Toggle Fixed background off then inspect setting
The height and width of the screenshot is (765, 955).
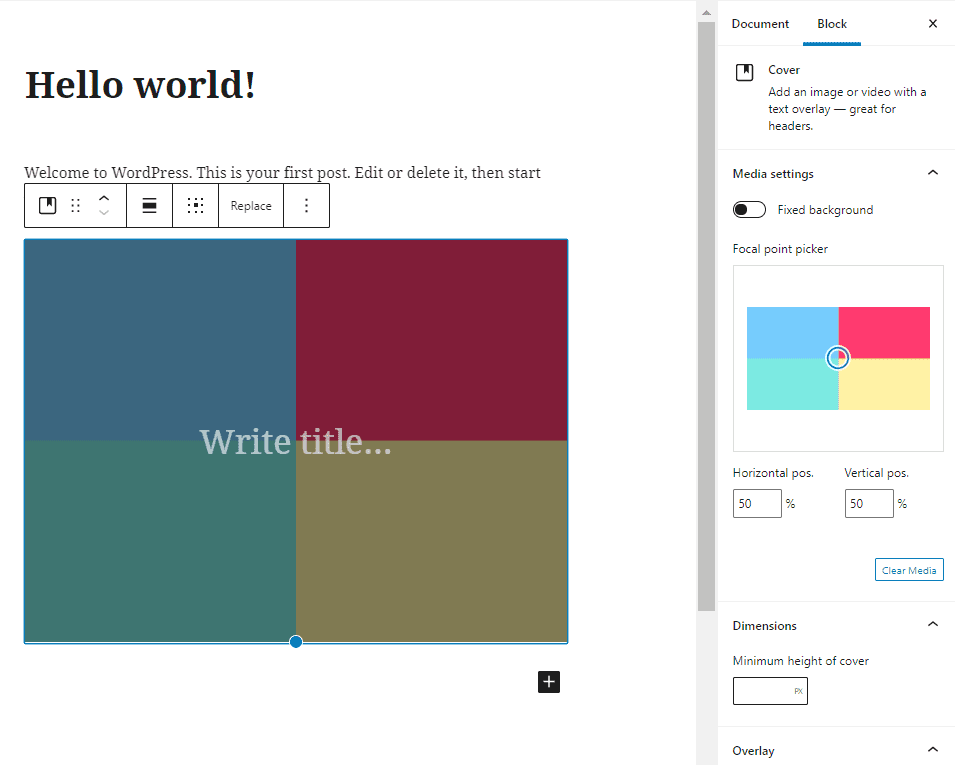point(749,209)
